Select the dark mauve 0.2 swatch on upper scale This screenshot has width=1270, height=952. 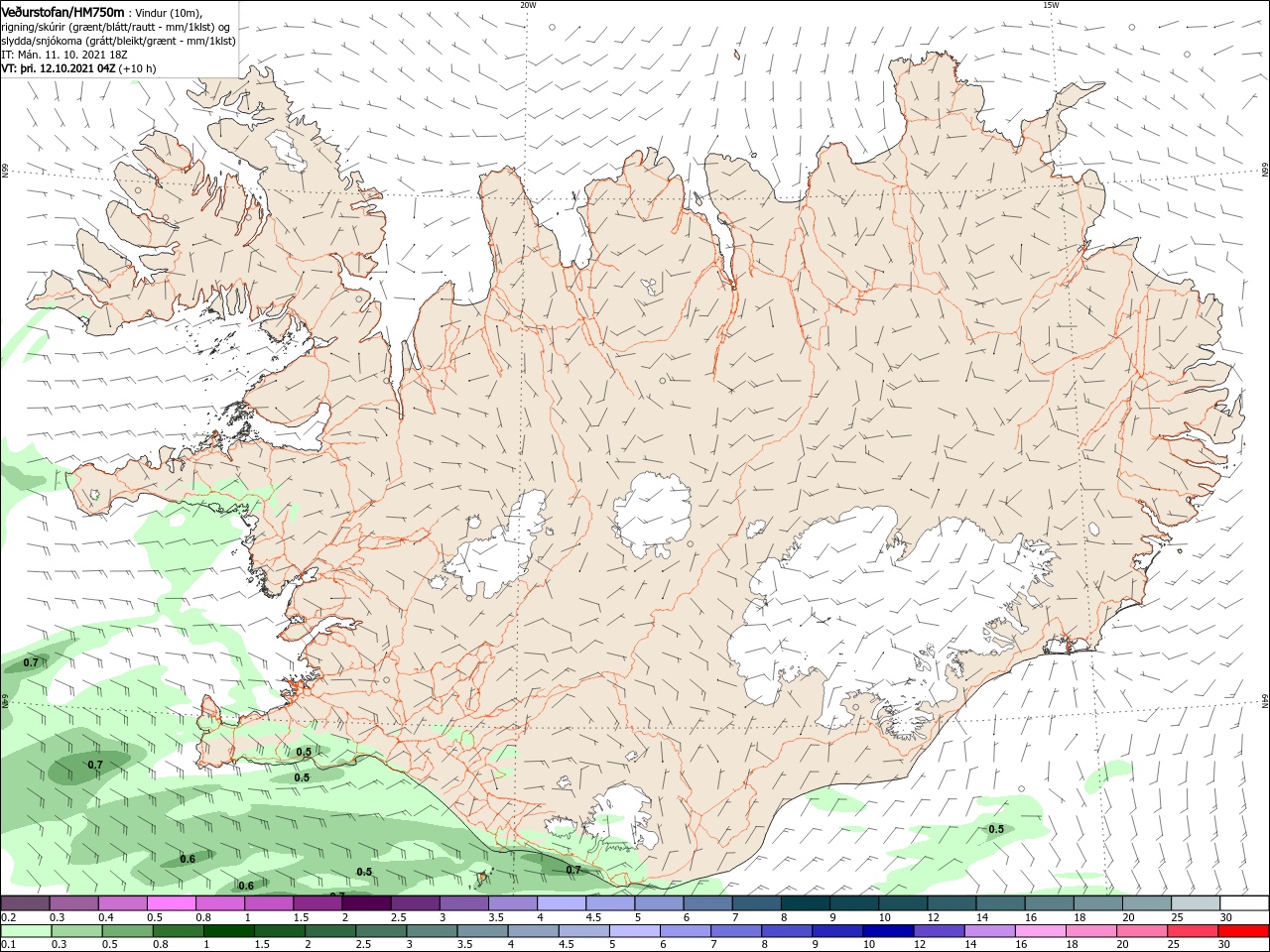tap(25, 903)
